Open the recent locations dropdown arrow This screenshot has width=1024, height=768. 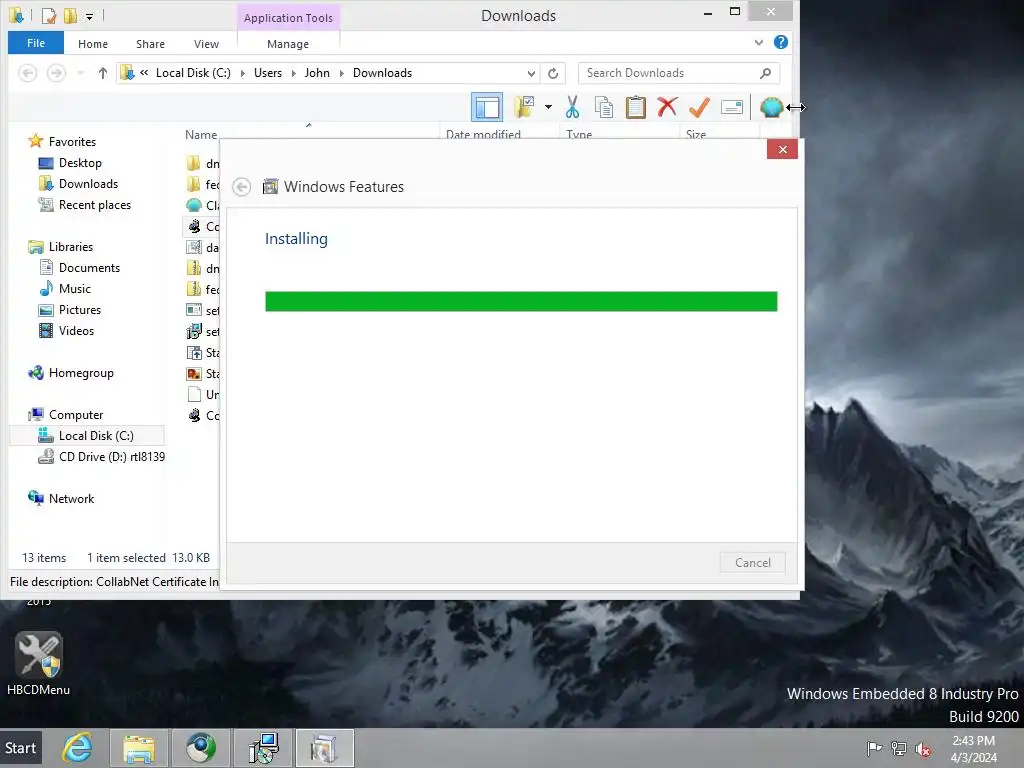[x=80, y=73]
